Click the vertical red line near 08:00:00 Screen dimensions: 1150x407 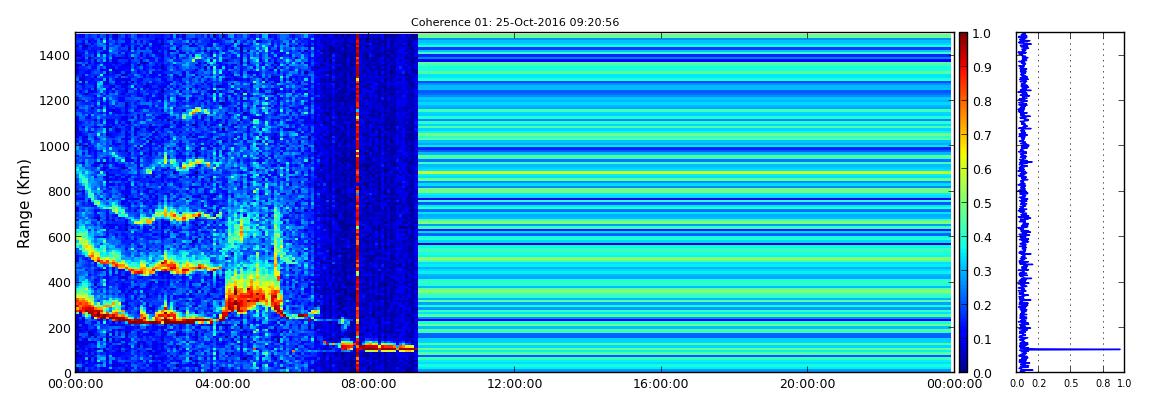point(357,202)
